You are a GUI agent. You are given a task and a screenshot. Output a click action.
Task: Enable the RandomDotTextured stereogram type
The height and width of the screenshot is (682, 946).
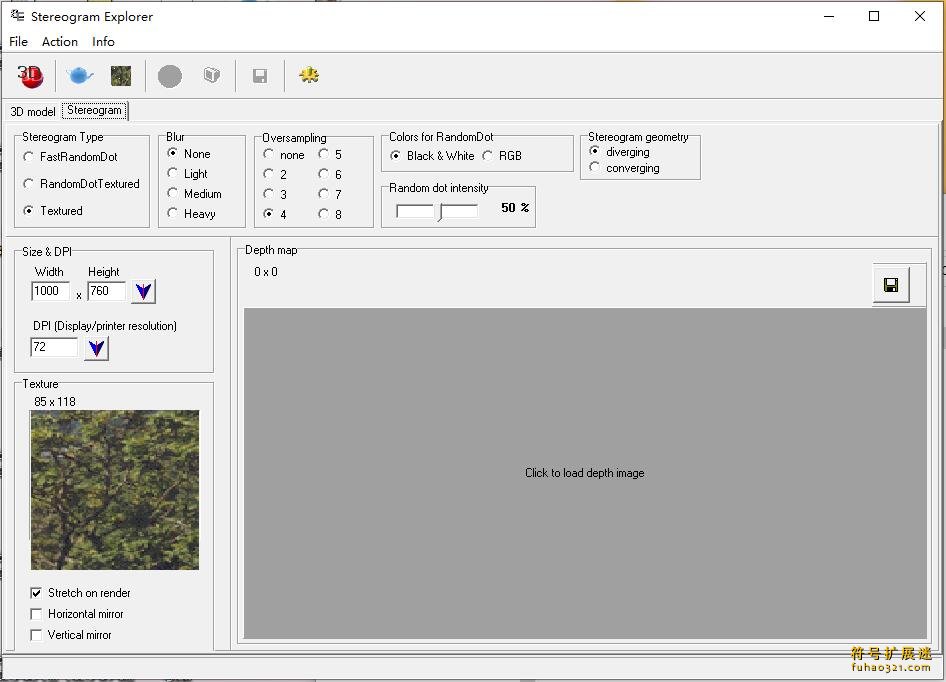point(29,184)
